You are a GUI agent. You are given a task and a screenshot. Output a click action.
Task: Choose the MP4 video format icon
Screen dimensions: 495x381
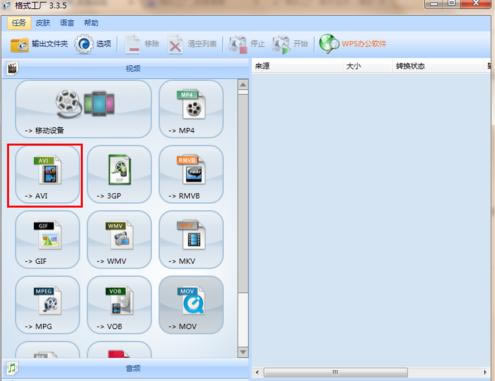pyautogui.click(x=191, y=109)
